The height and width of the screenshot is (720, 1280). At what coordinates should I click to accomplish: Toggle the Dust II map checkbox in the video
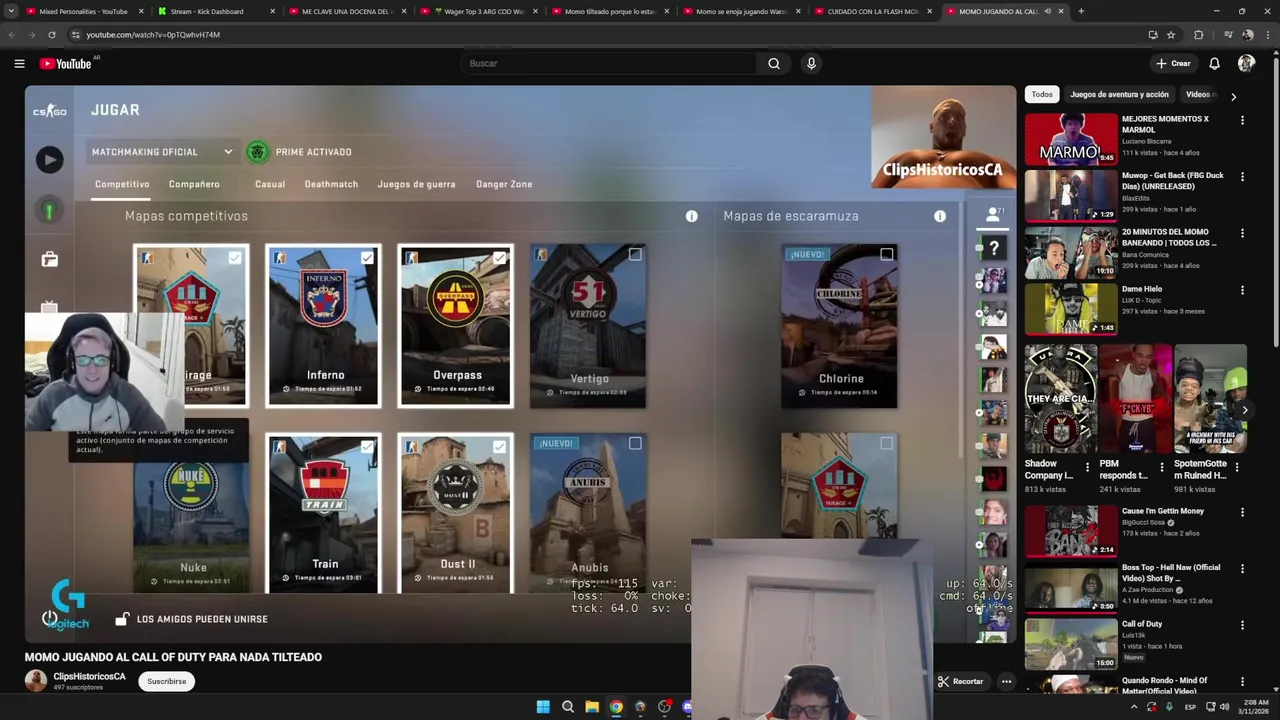[x=499, y=446]
